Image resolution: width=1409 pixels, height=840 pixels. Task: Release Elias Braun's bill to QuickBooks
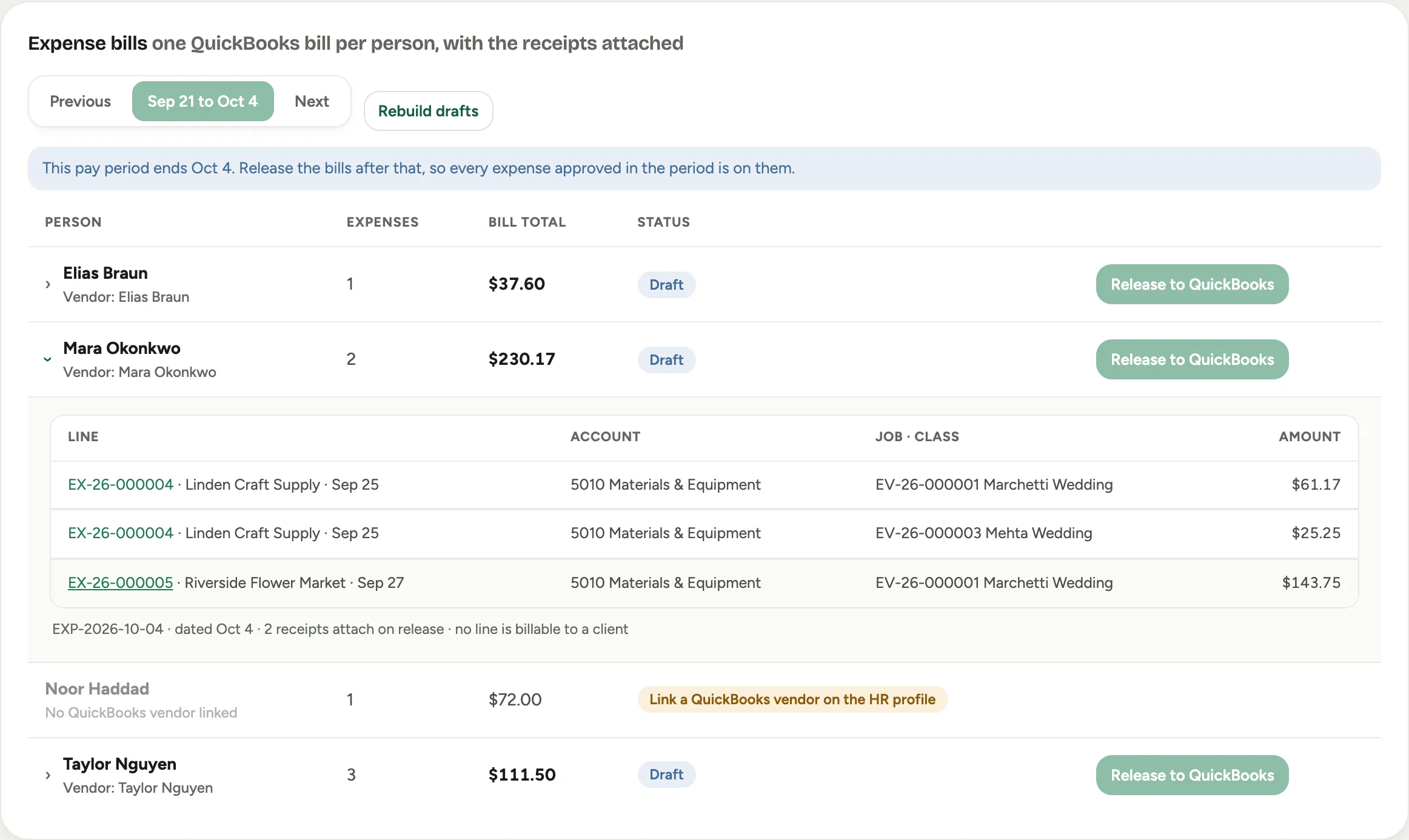tap(1192, 284)
